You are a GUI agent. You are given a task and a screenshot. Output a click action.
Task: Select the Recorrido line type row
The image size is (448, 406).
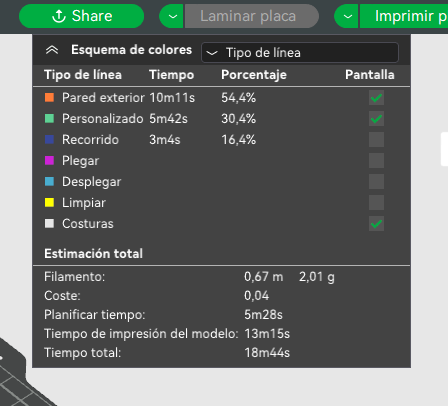pos(221,140)
